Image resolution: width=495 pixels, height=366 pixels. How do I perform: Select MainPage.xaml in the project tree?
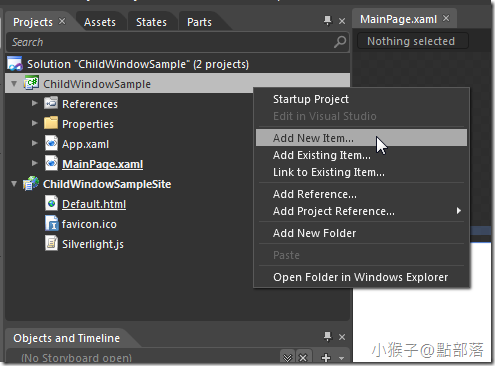[x=102, y=164]
